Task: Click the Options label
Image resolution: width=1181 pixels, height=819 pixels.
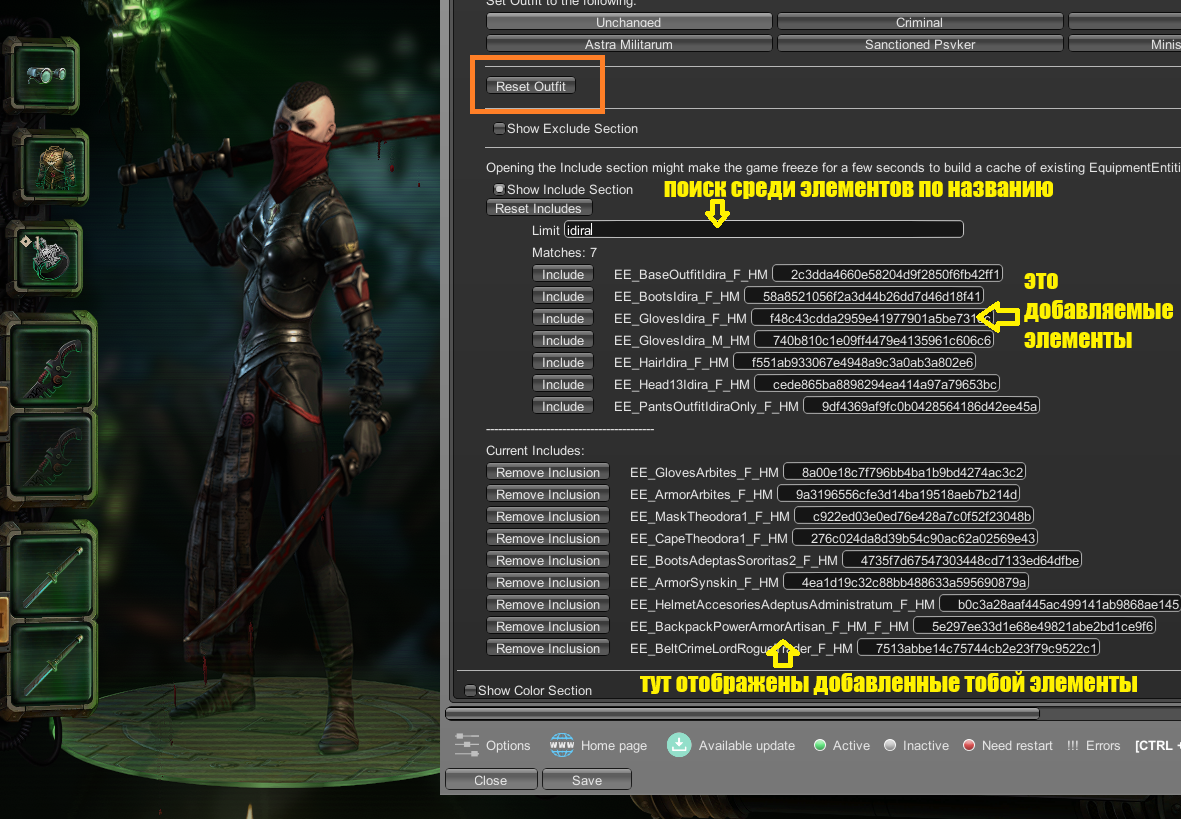Action: (508, 745)
